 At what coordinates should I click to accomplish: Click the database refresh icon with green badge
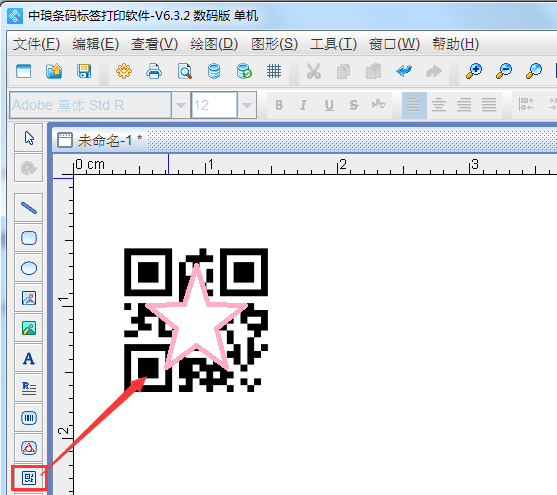244,71
